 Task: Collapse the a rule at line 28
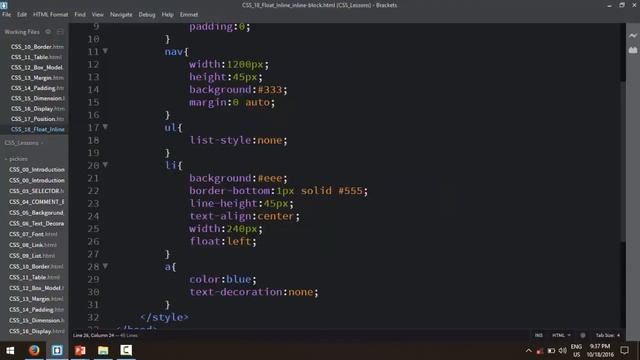pyautogui.click(x=105, y=266)
